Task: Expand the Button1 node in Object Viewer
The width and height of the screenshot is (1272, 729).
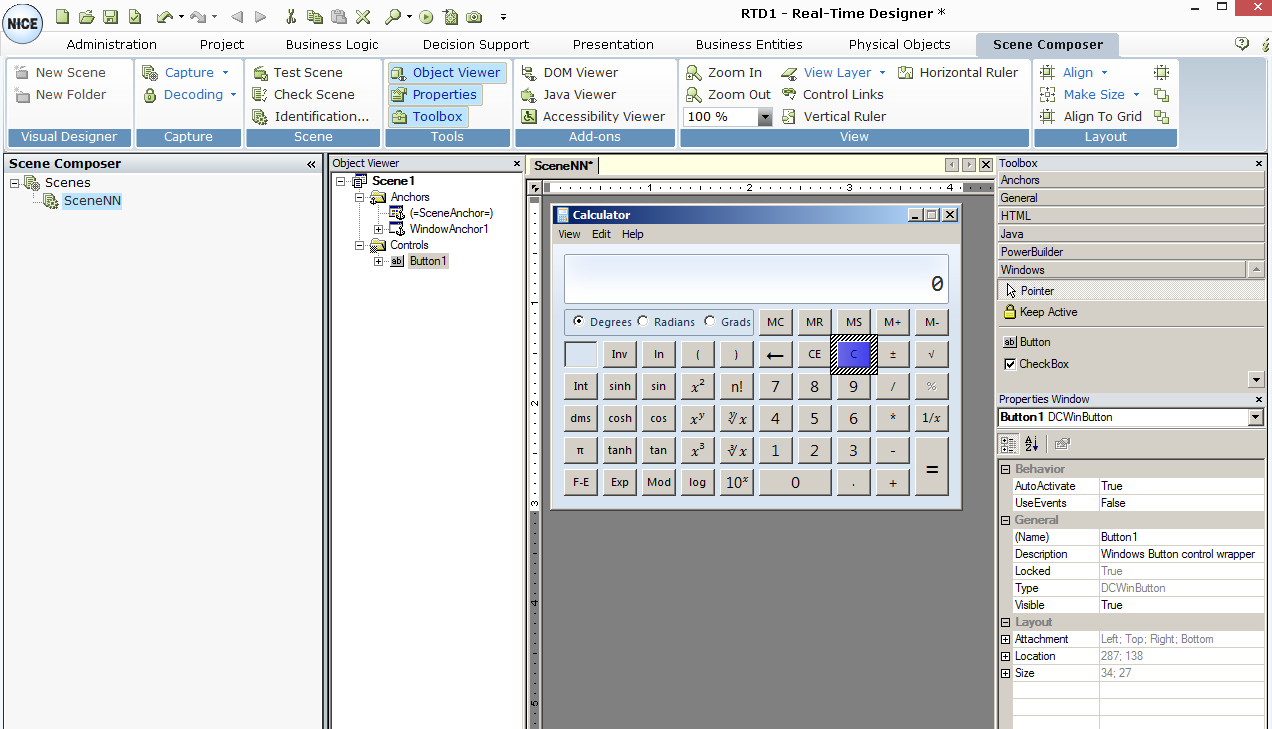Action: pyautogui.click(x=378, y=261)
